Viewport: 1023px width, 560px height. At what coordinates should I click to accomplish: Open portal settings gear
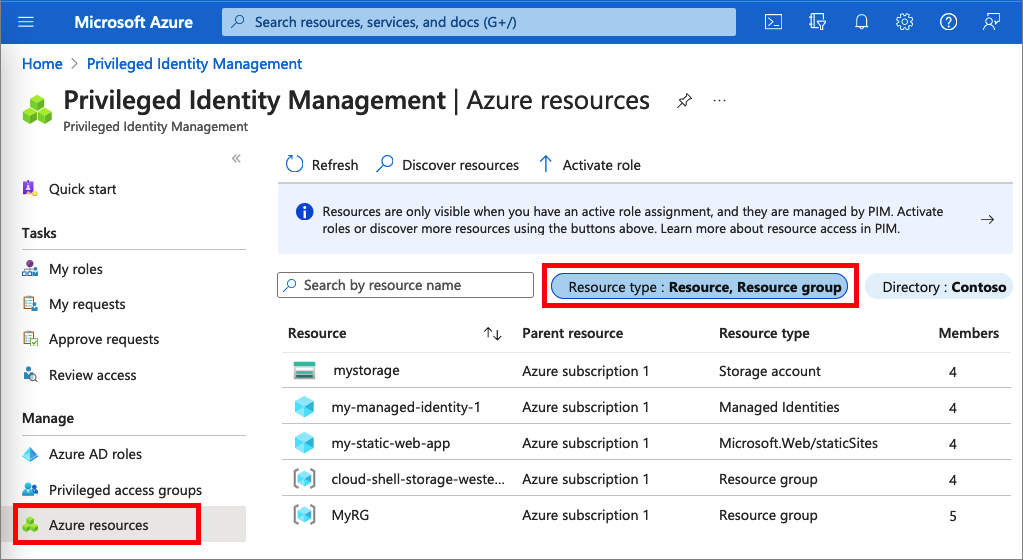pos(904,22)
